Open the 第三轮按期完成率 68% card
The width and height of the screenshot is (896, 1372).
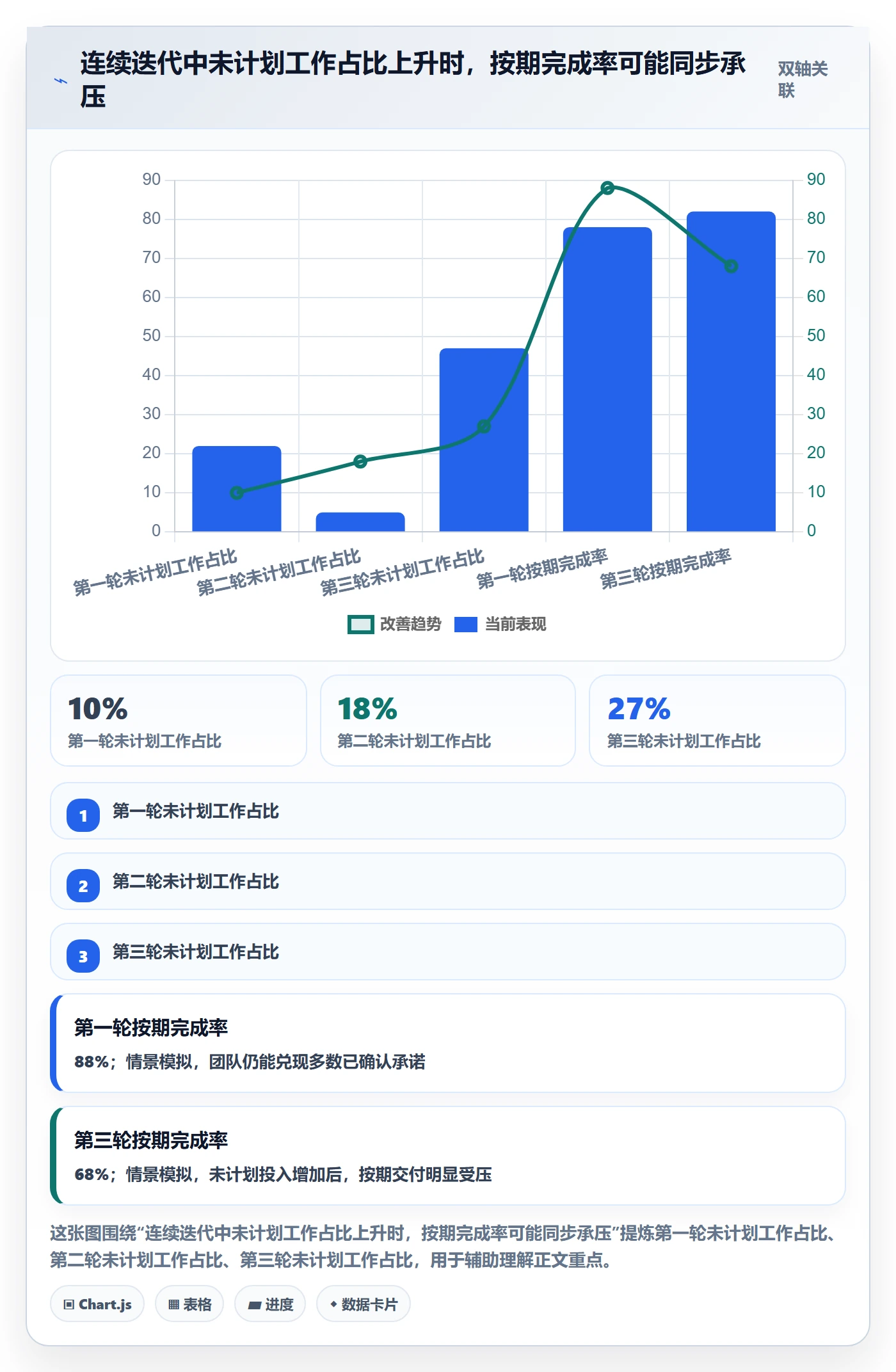point(448,1156)
